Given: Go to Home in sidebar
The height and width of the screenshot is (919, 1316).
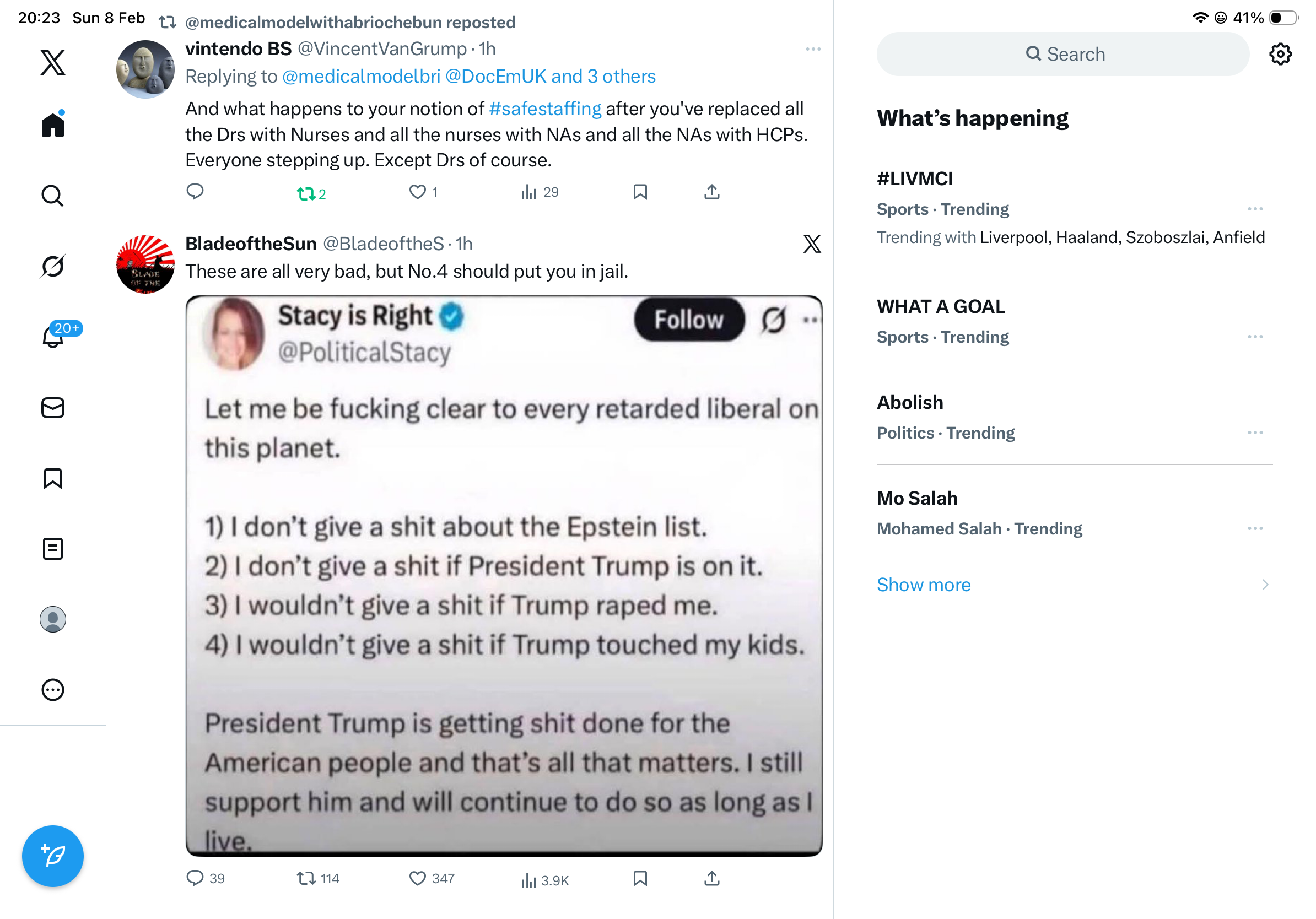Looking at the screenshot, I should [53, 125].
